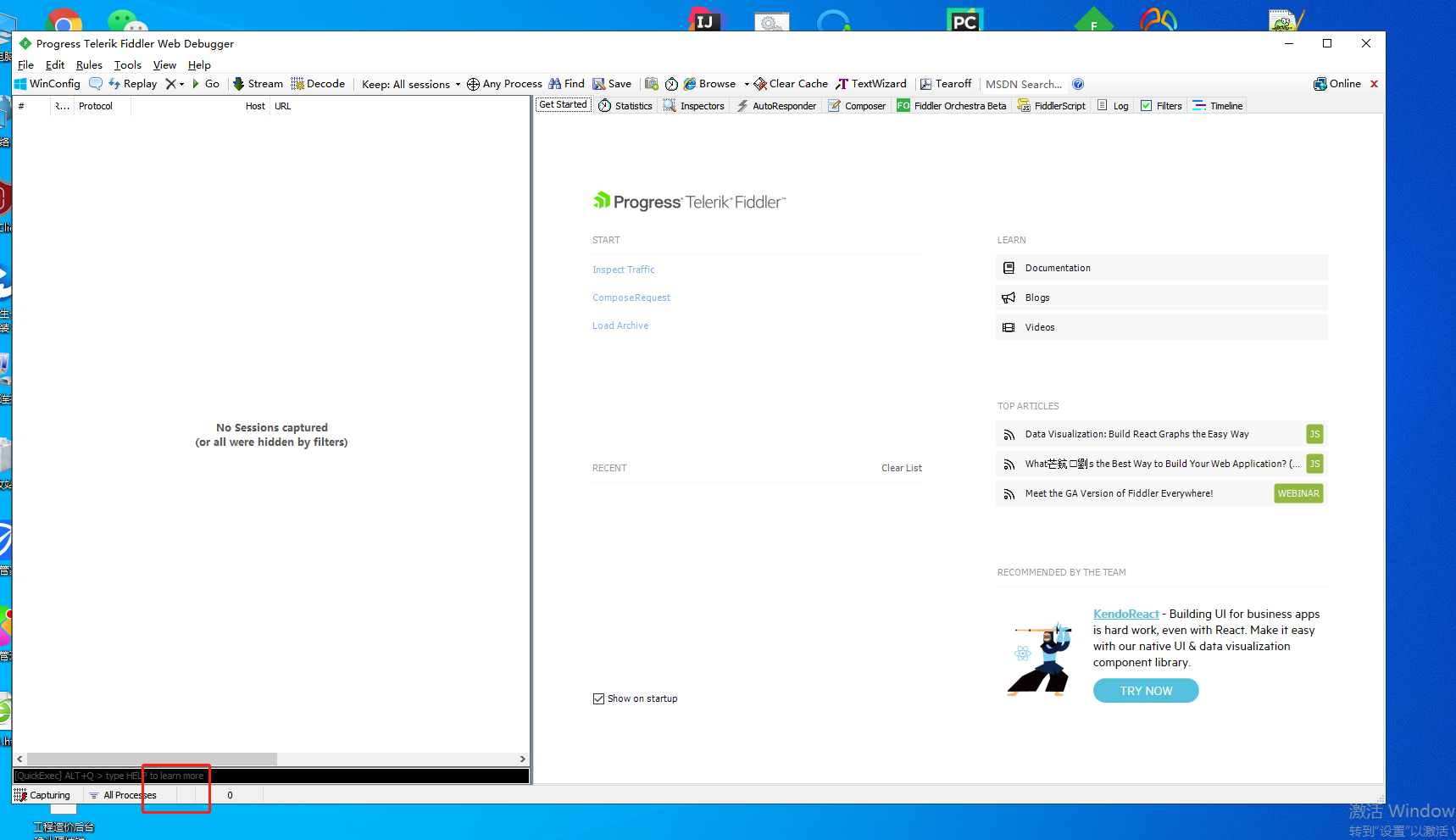The height and width of the screenshot is (840, 1456).
Task: Open Find sessions dialog
Action: pyautogui.click(x=566, y=84)
